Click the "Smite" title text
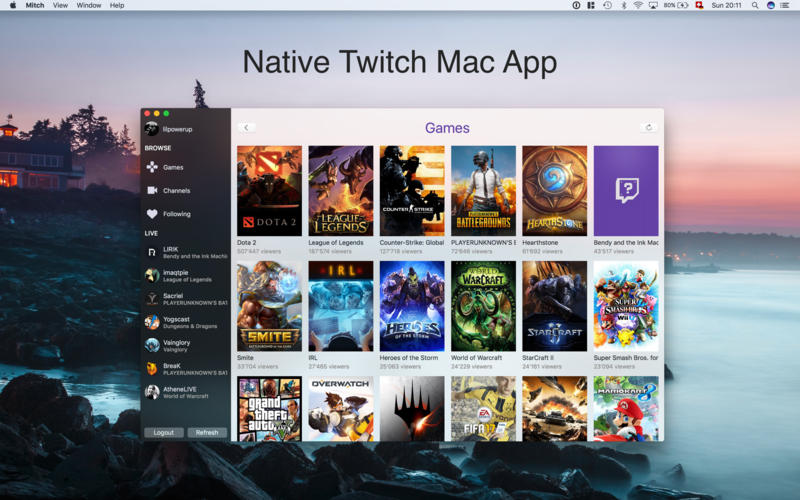This screenshot has width=800, height=500. [245, 358]
